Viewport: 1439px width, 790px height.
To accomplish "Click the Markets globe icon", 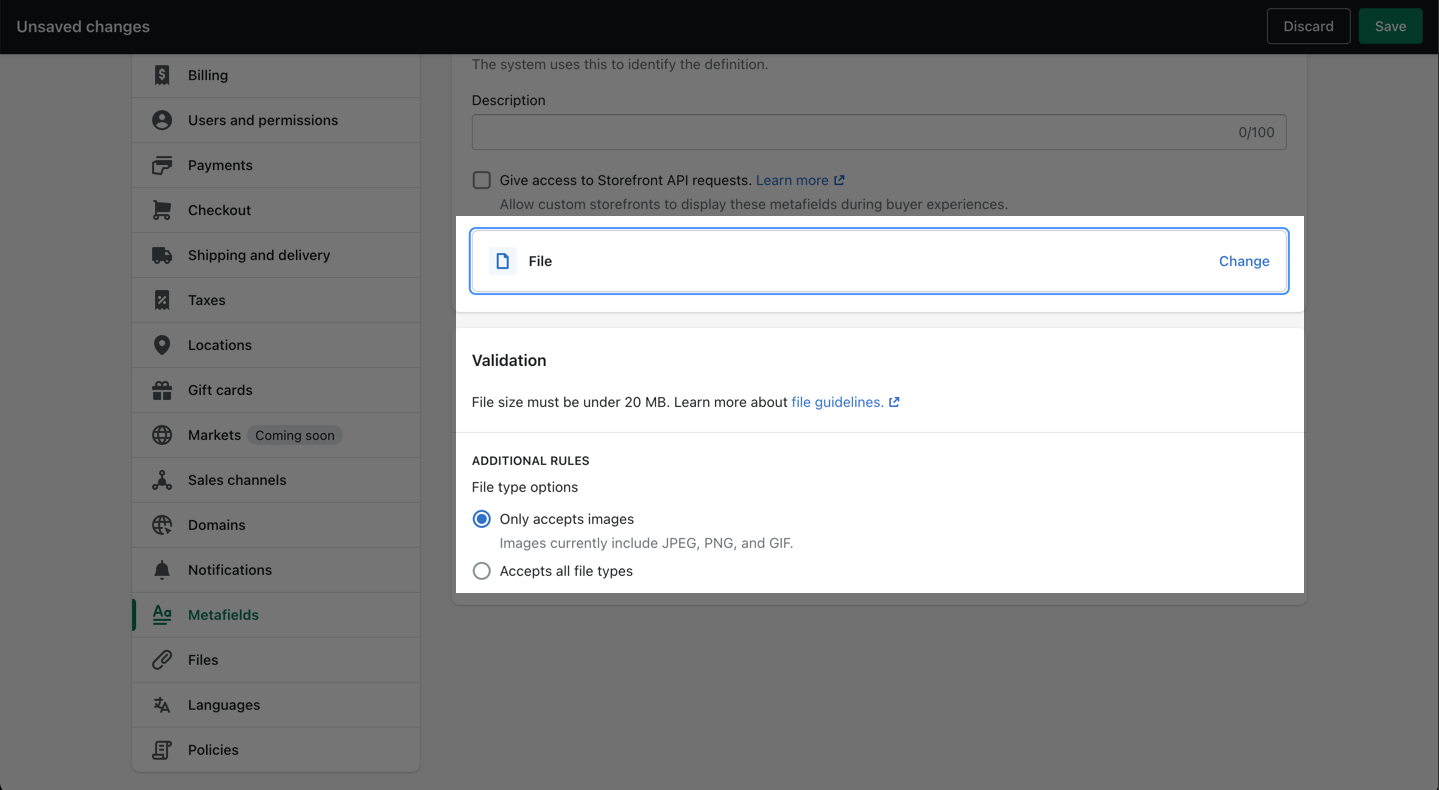I will pos(162,435).
